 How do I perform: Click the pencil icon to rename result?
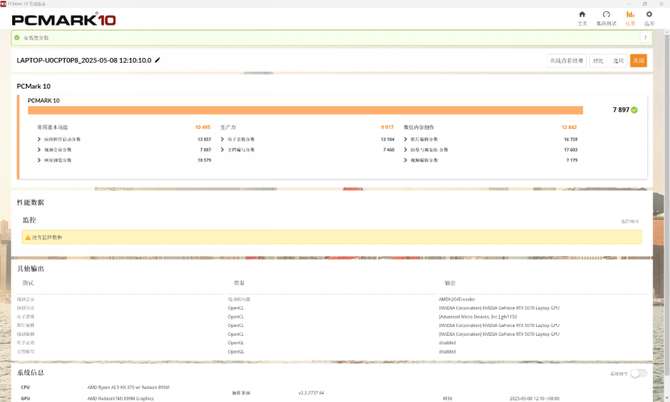(x=157, y=60)
